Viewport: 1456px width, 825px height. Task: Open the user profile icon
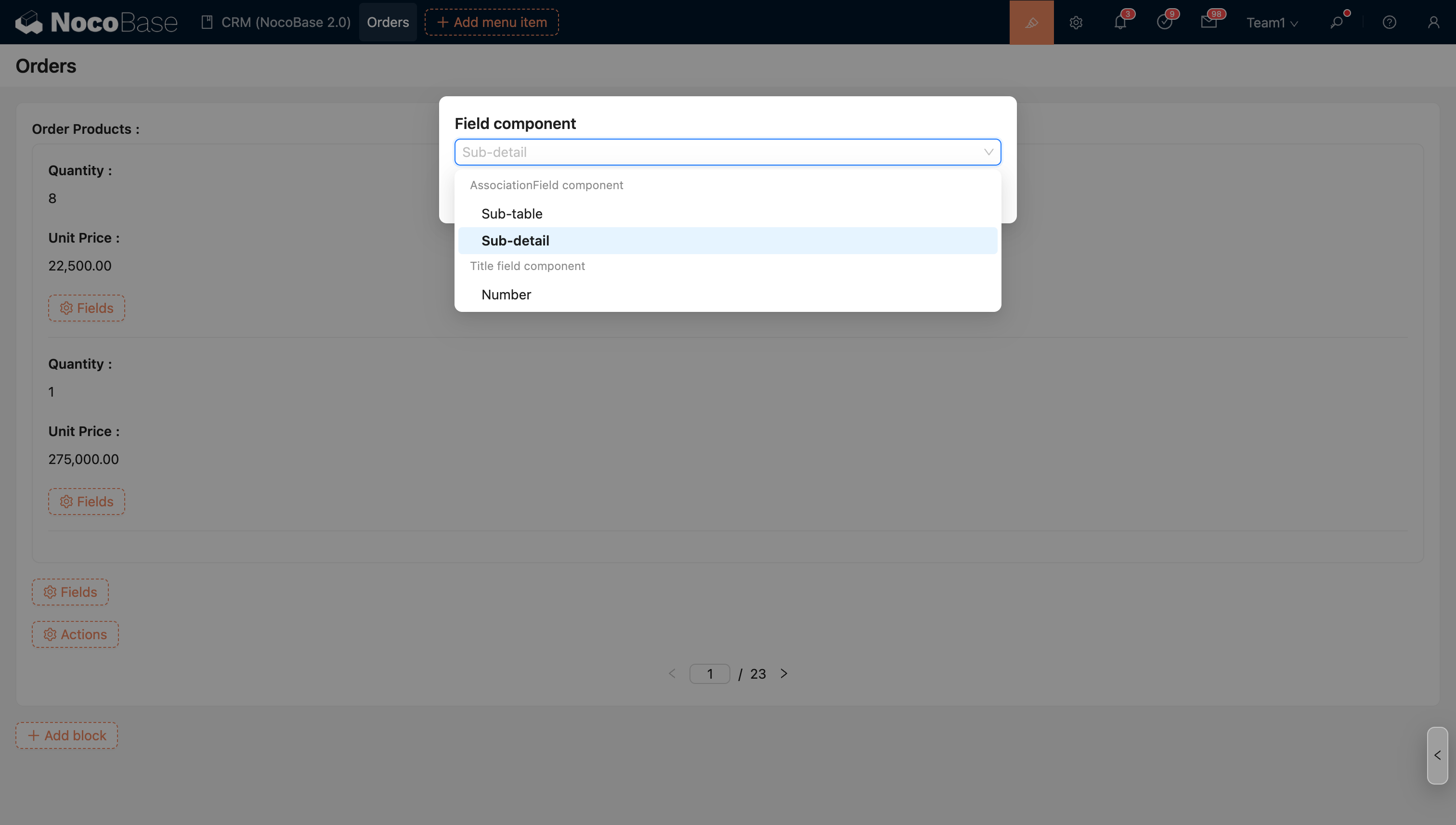point(1433,22)
